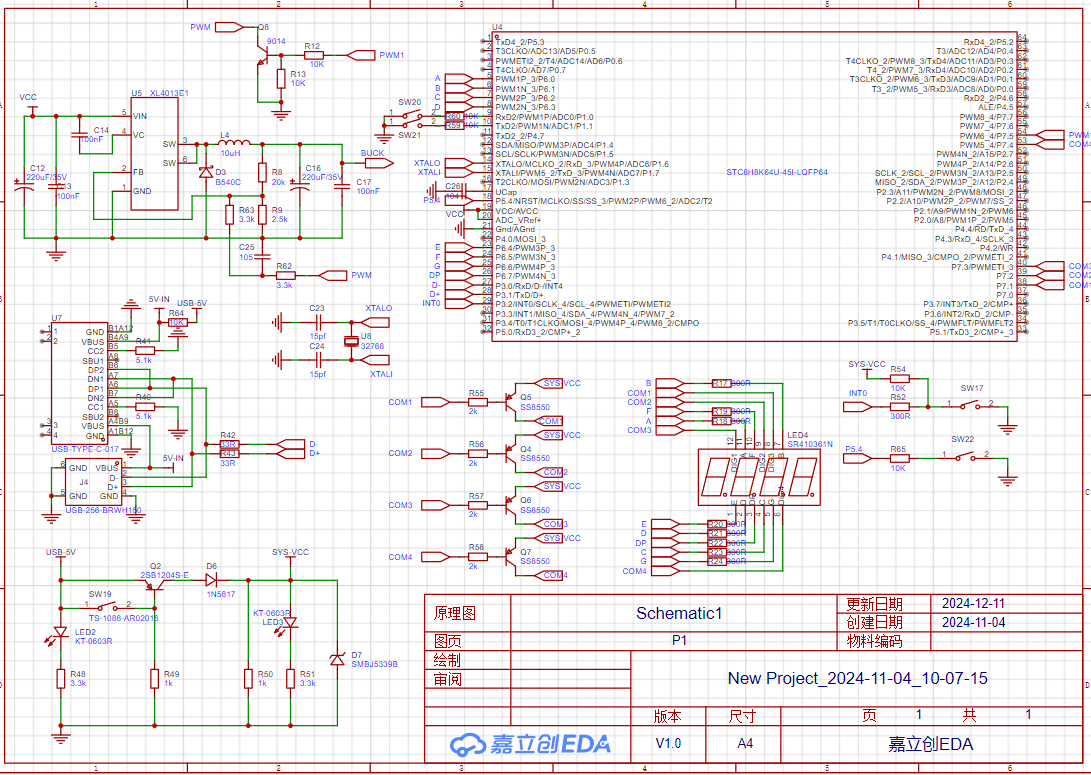The image size is (1091, 775).
Task: Select project name New Project_2024-11-04_10-07-15
Action: [857, 678]
